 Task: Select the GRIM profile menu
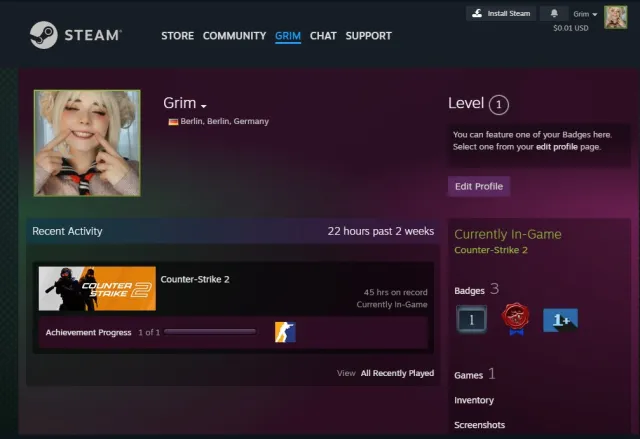coord(288,36)
